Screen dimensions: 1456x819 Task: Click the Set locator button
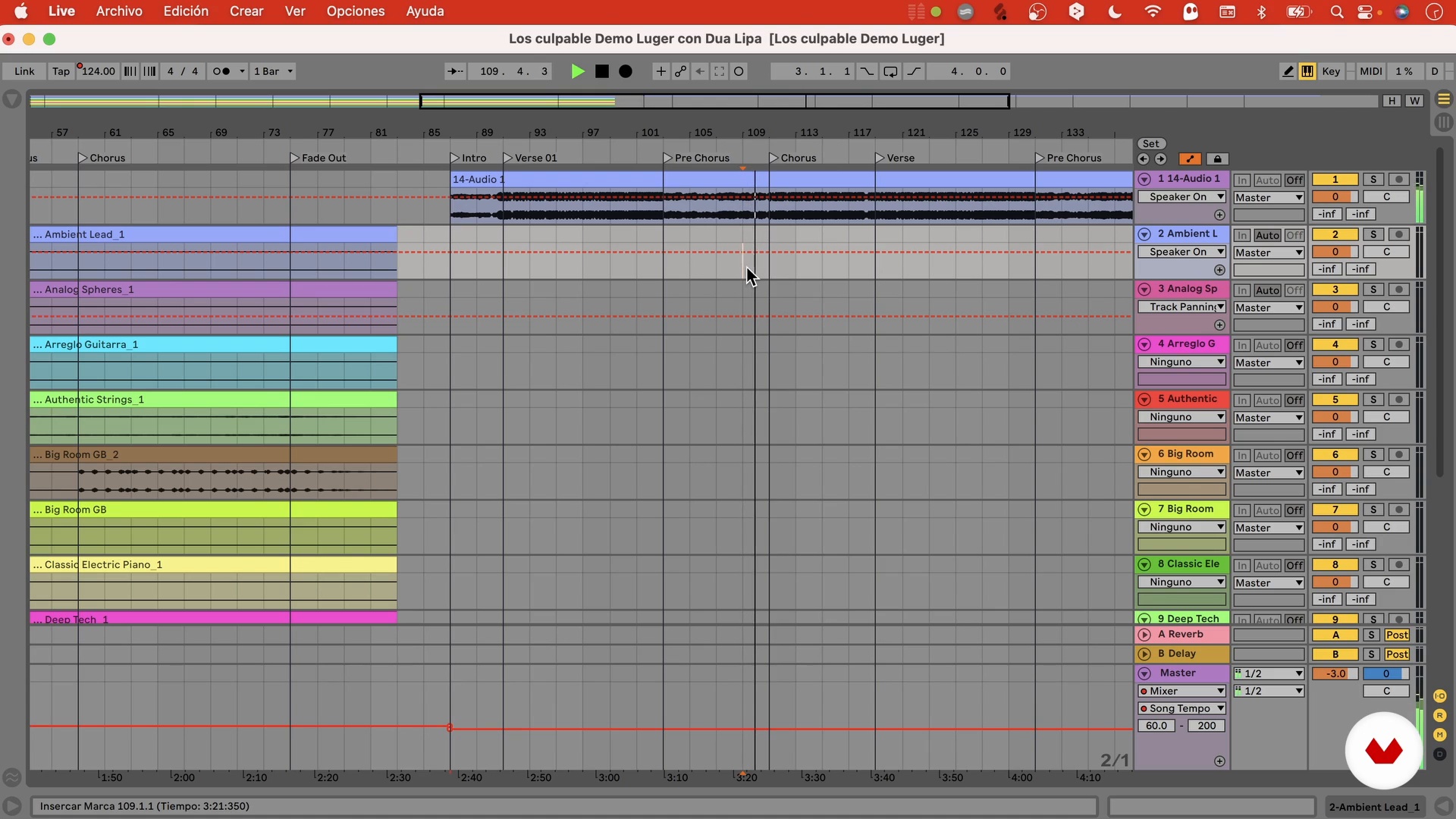tap(1150, 144)
